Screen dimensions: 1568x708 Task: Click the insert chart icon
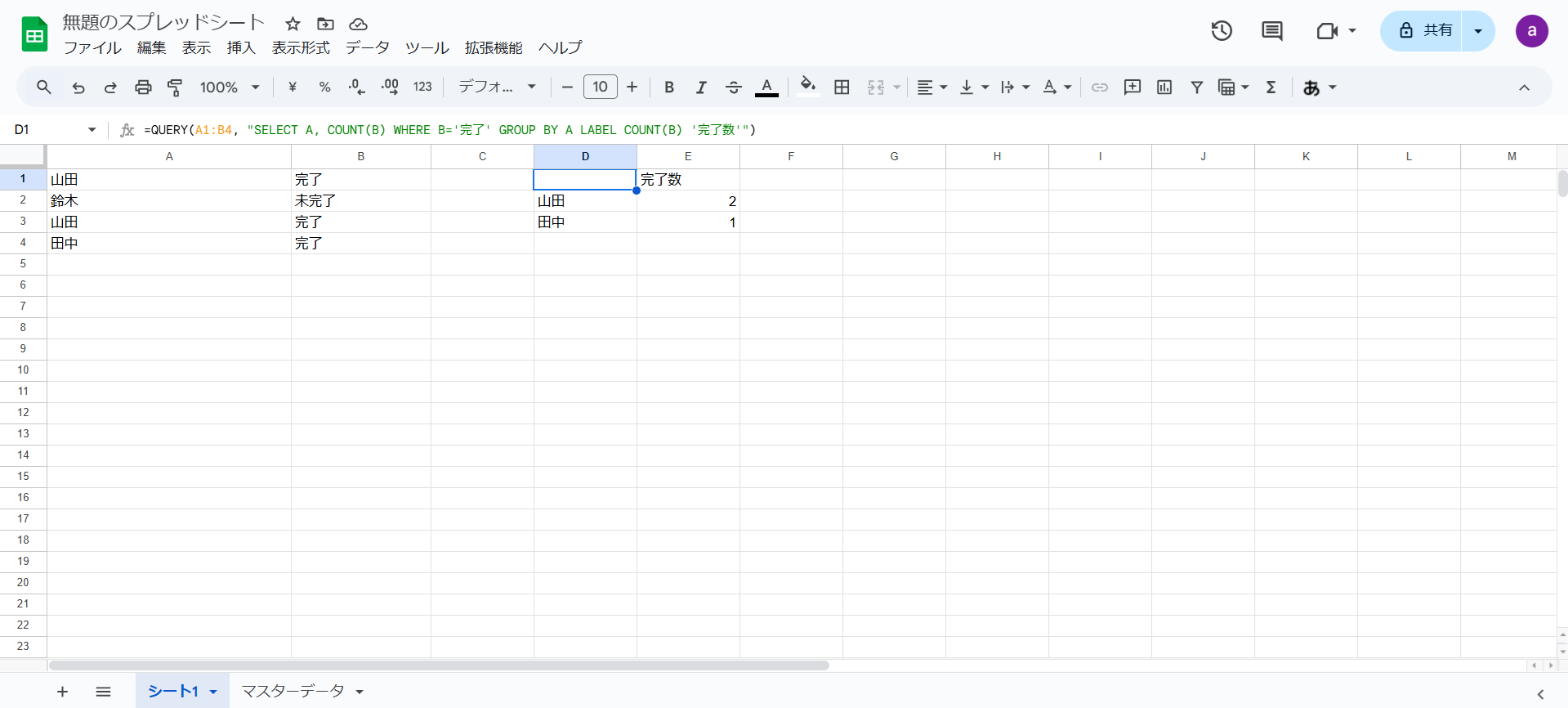click(1164, 87)
